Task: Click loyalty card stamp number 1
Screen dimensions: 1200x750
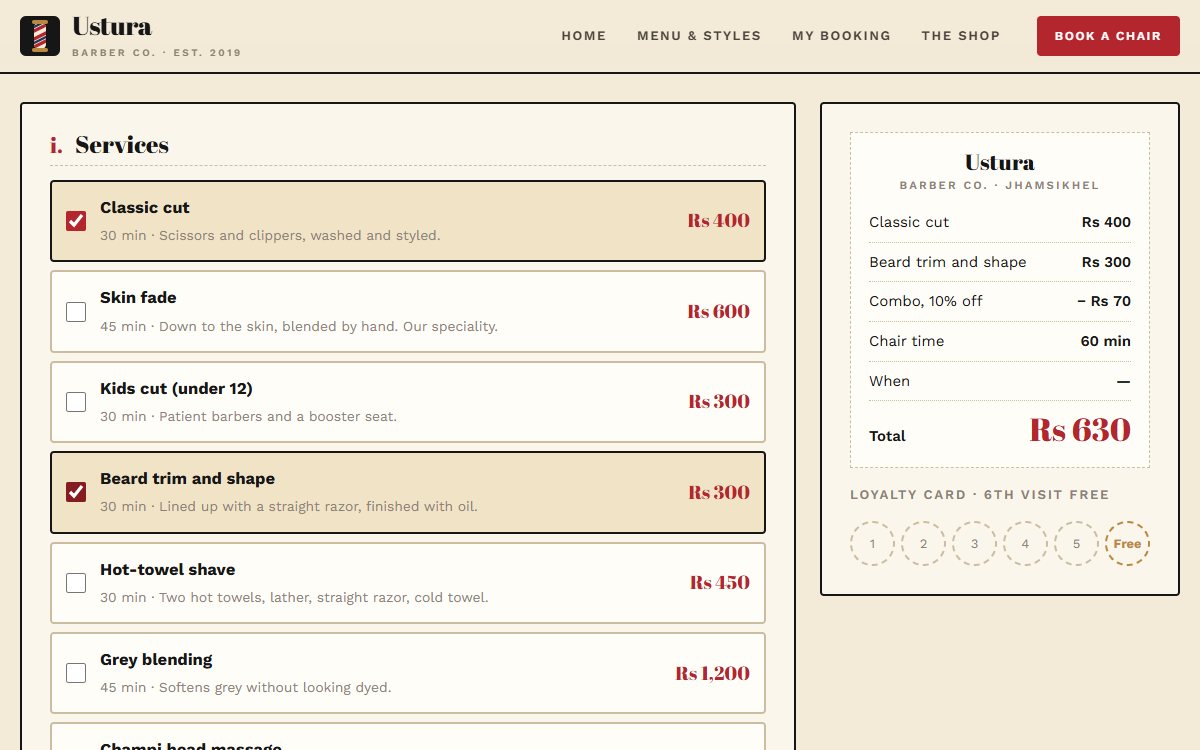Action: (872, 544)
